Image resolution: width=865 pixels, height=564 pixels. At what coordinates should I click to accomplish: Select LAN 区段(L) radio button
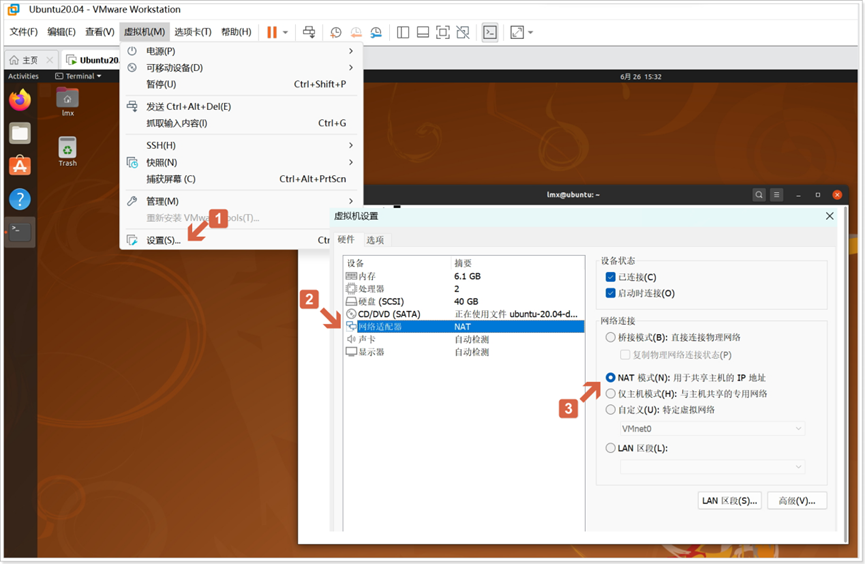pos(610,448)
